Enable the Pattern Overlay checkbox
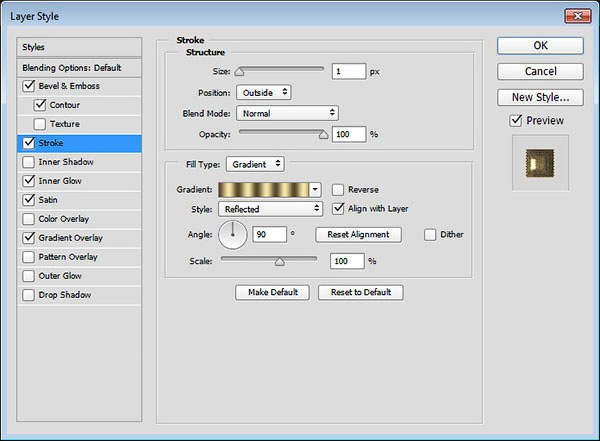This screenshot has height=441, width=600. point(29,257)
